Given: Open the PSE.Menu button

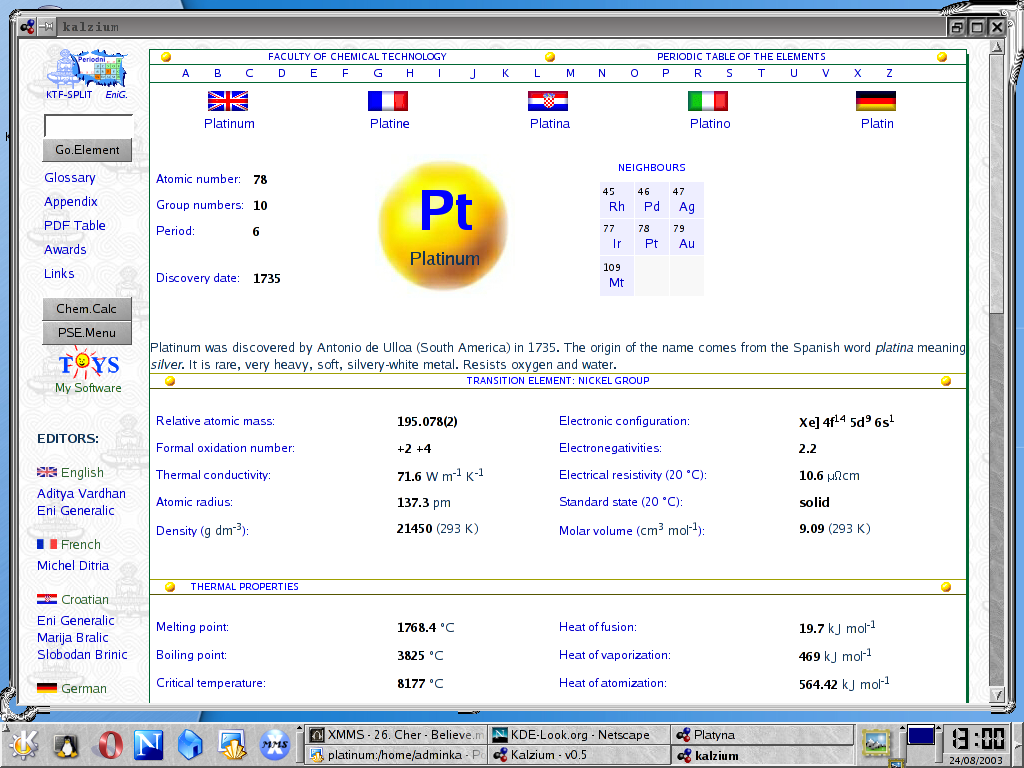Looking at the screenshot, I should point(87,332).
